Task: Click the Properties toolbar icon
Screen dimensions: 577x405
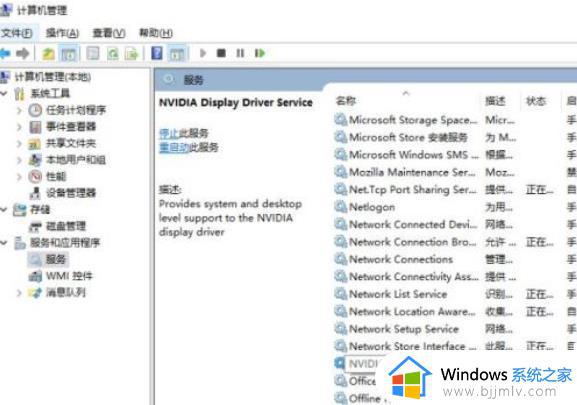Action: pos(93,53)
